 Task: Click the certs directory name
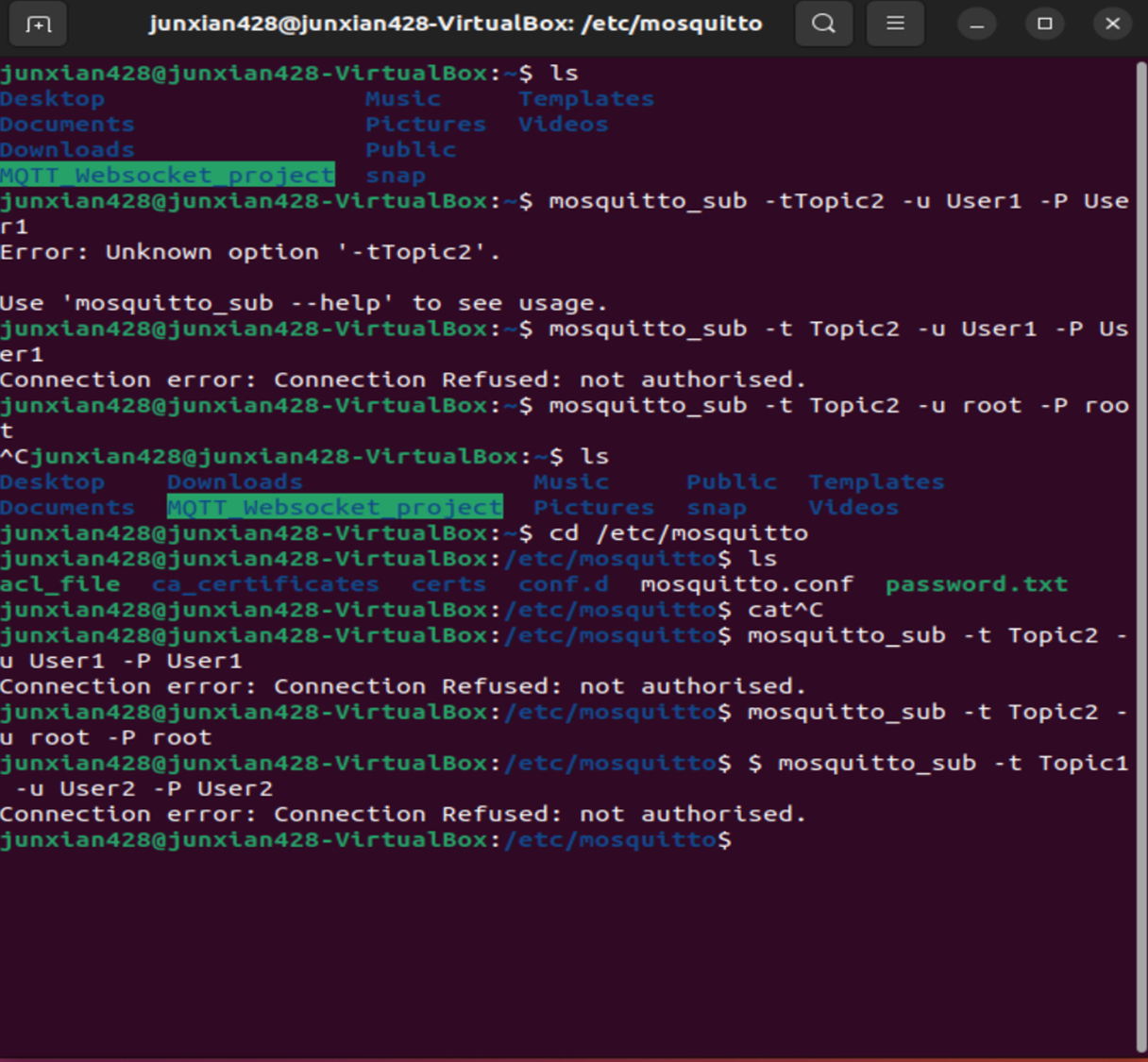[x=447, y=583]
